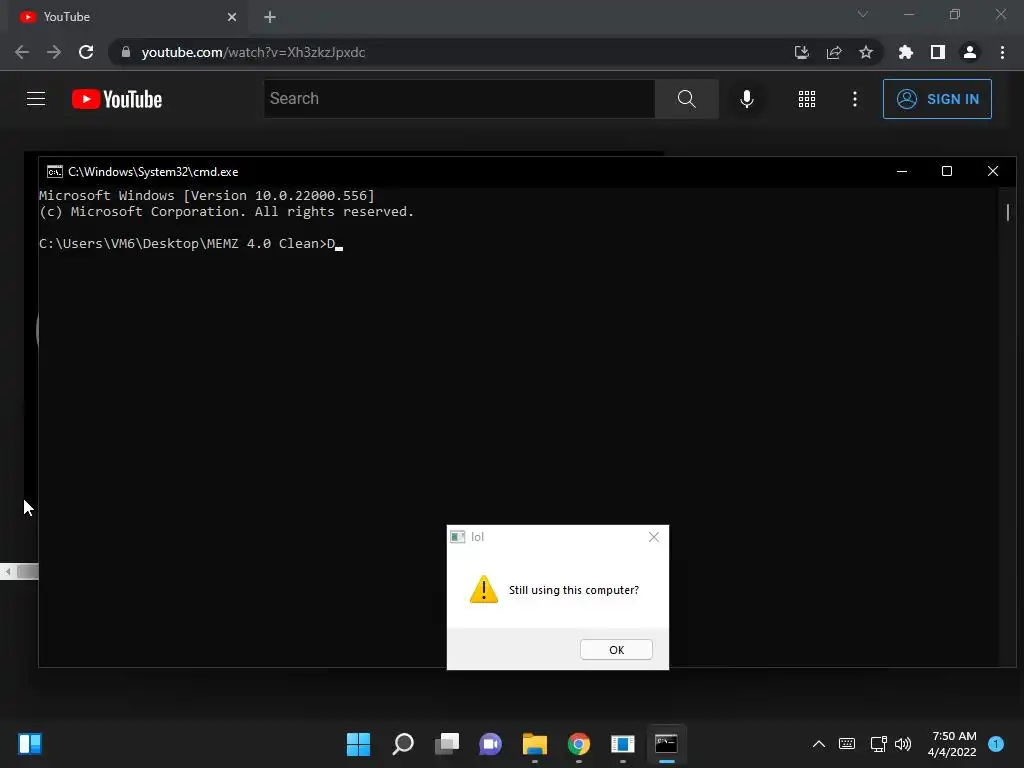The width and height of the screenshot is (1024, 768).
Task: Open a new browser tab
Action: pyautogui.click(x=270, y=17)
